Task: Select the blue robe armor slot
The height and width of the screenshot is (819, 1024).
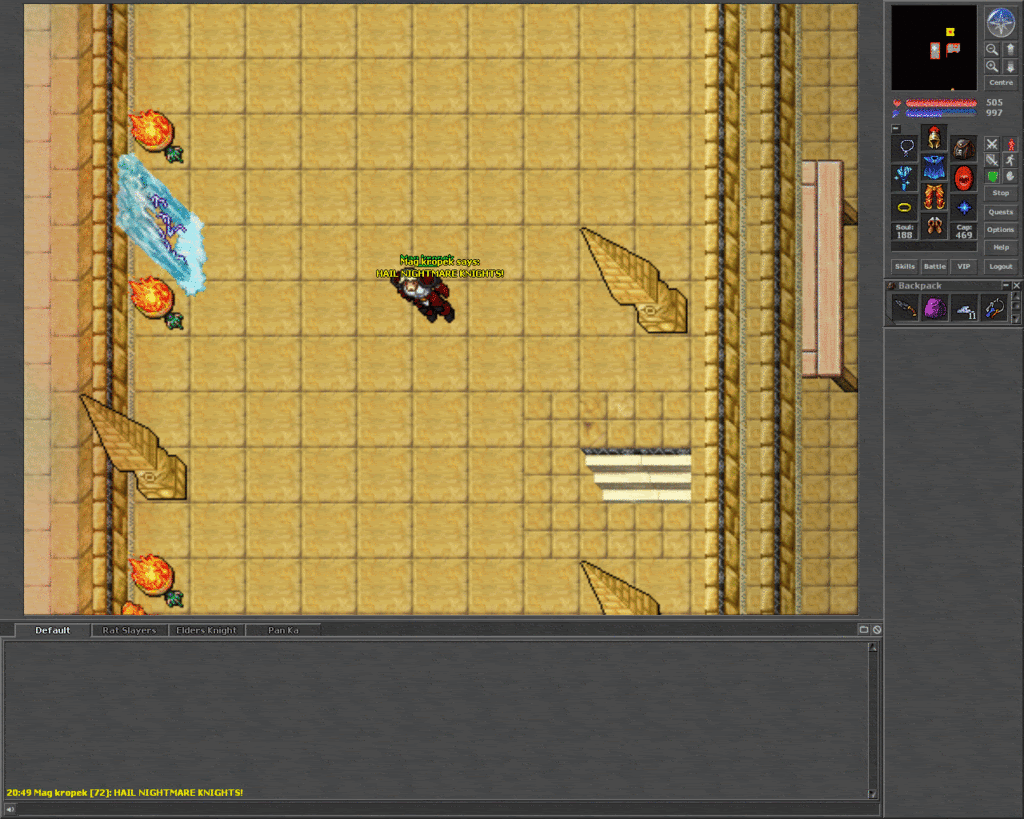Action: [934, 167]
